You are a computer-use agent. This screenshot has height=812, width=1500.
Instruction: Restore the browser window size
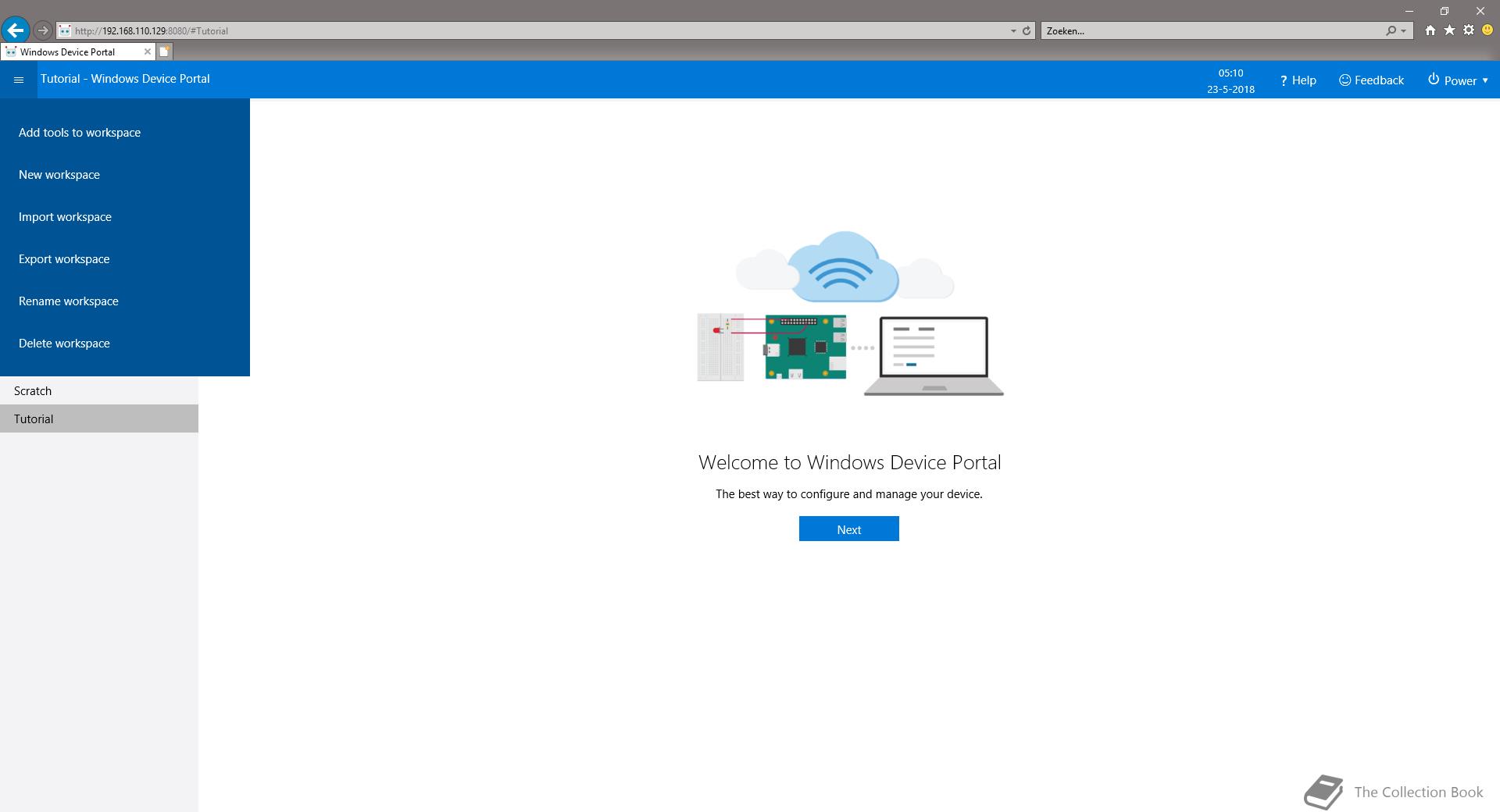tap(1445, 11)
